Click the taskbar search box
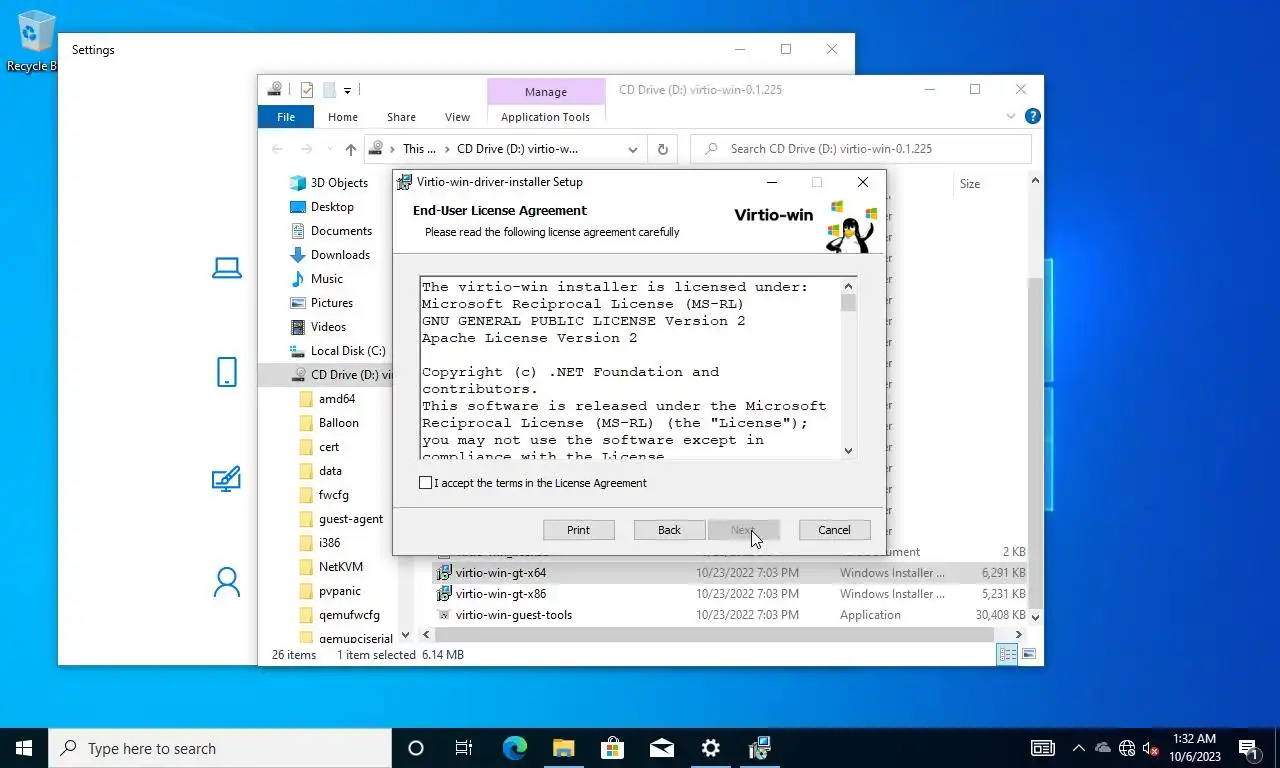 (220, 748)
